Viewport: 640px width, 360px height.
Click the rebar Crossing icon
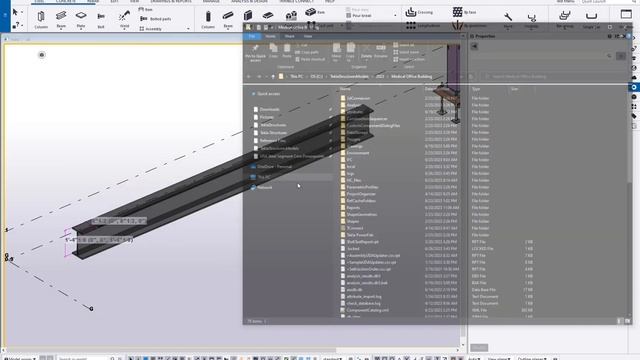[411, 12]
